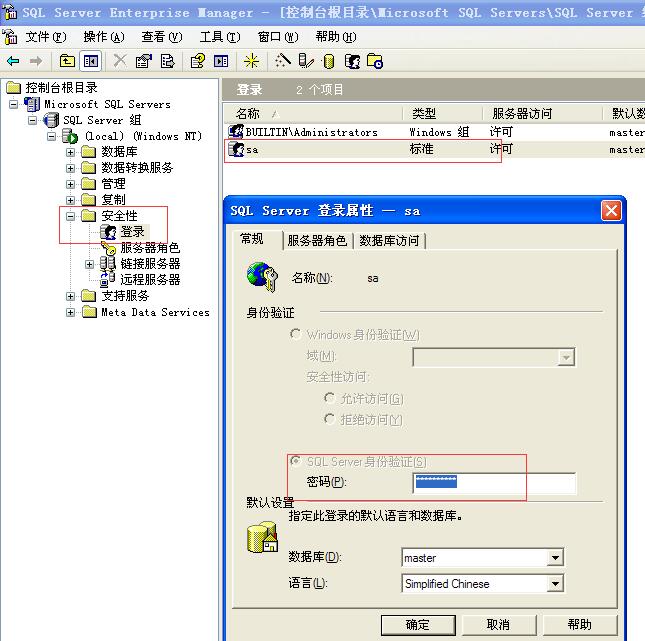Click the 确定 button
The width and height of the screenshot is (645, 641).
point(418,625)
